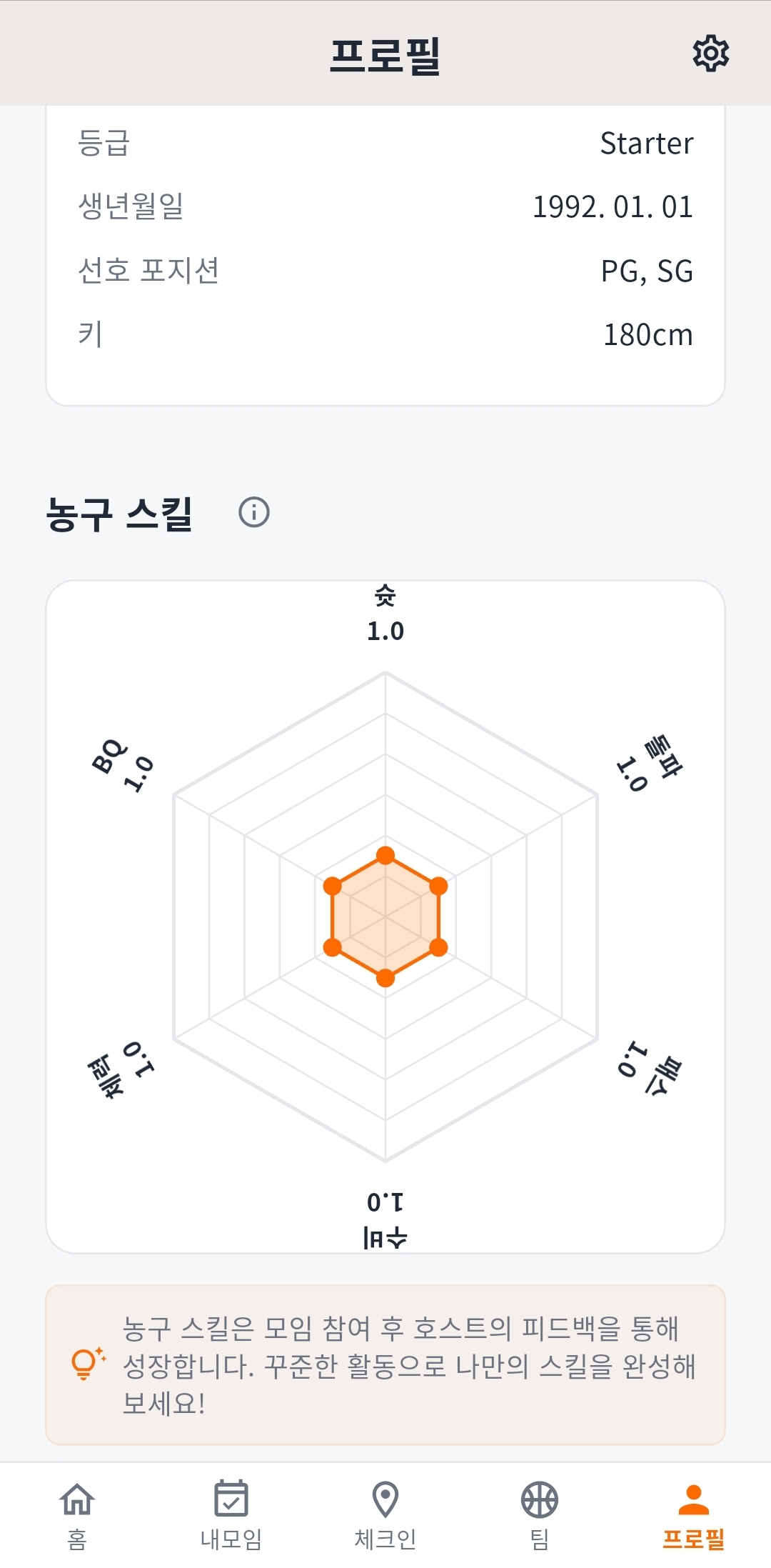
Task: Tap the 슛 1.0 label on radar chart
Action: 385,614
